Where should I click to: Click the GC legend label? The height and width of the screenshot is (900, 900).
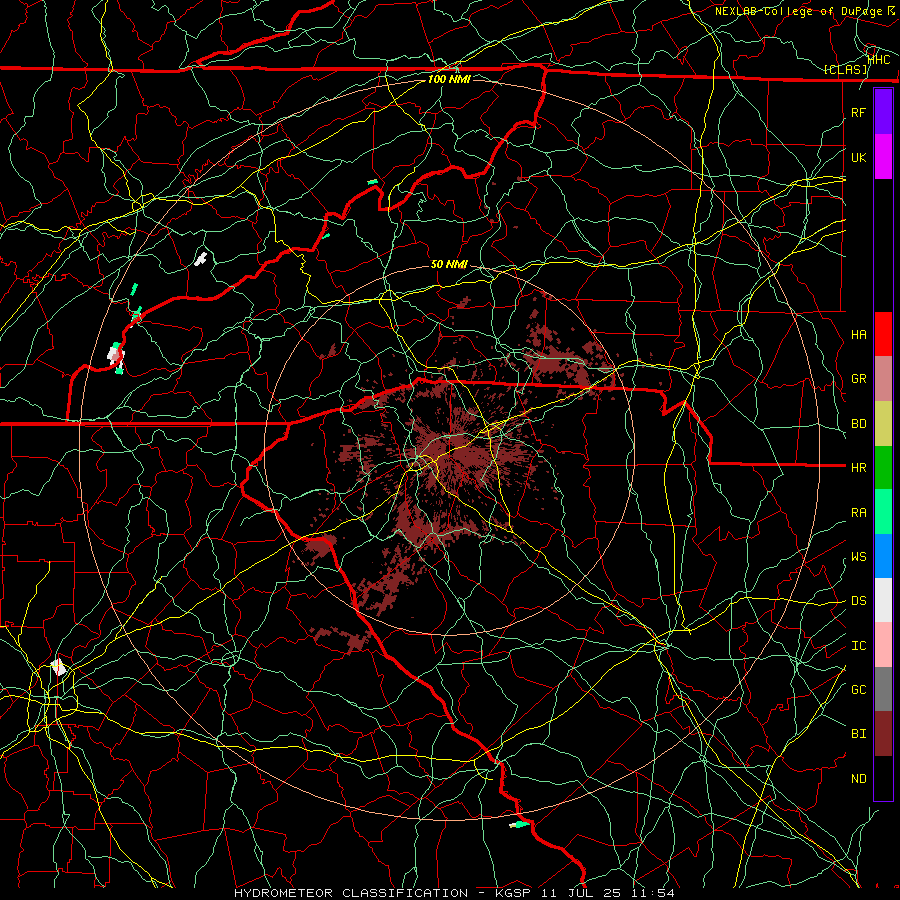click(x=858, y=690)
